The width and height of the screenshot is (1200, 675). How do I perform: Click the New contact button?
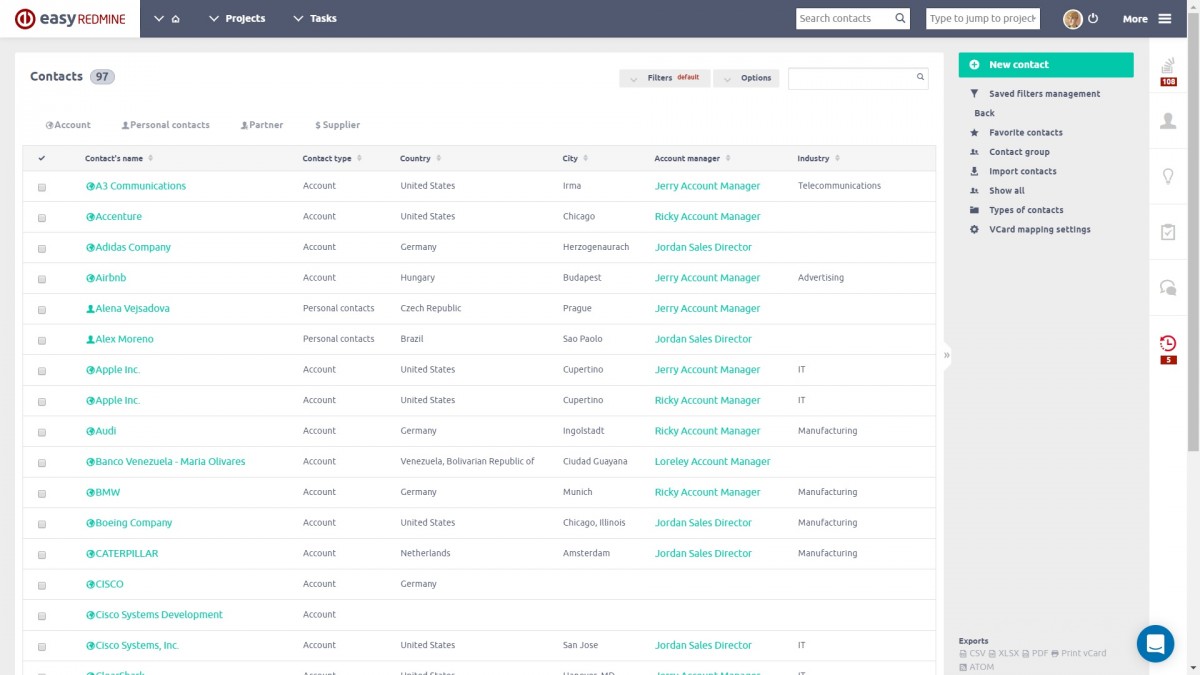[x=1046, y=65]
